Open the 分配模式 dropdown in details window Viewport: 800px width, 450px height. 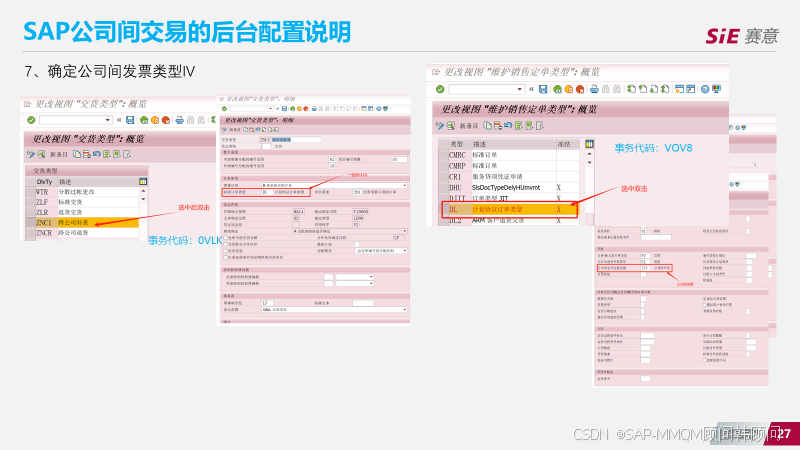click(x=405, y=251)
